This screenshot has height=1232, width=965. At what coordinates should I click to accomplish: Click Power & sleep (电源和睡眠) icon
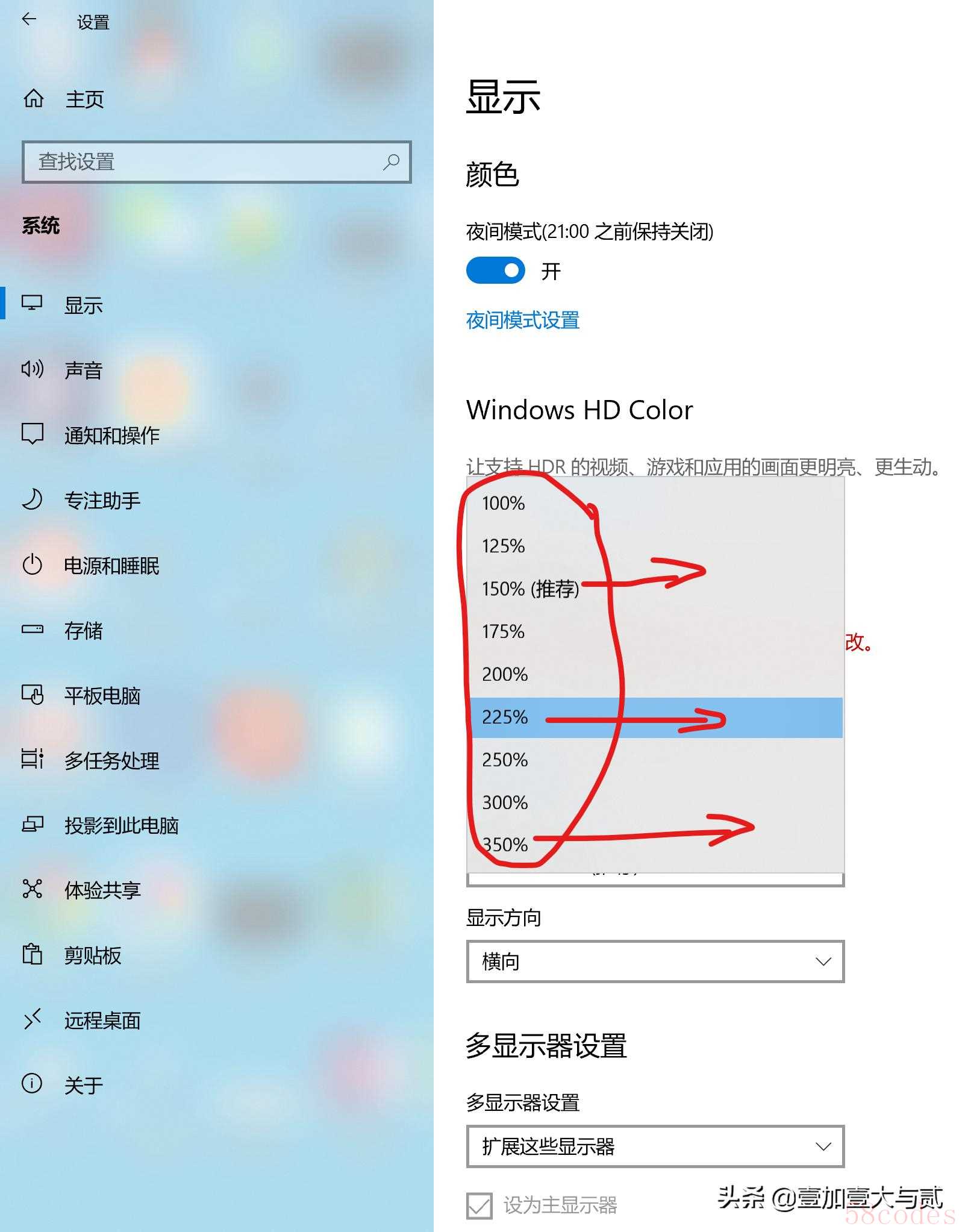(x=33, y=564)
